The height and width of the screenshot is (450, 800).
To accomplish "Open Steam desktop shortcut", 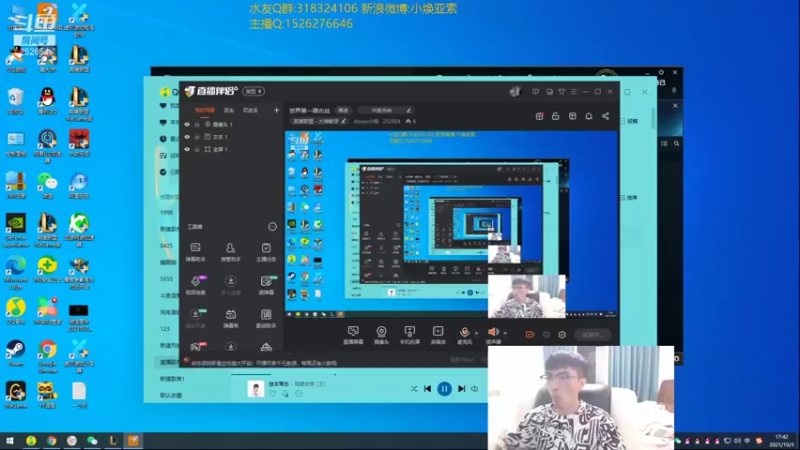I will coord(15,353).
